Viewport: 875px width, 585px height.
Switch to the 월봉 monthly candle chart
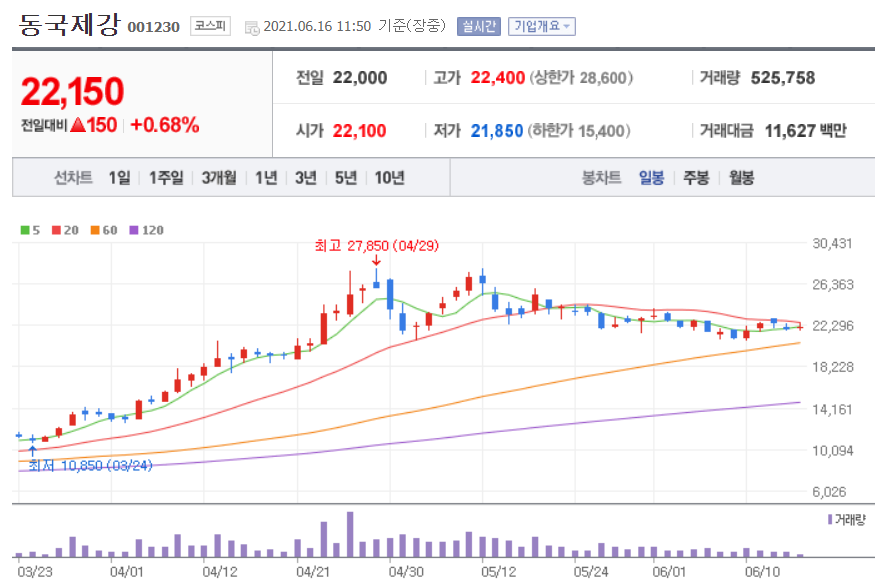tap(741, 178)
